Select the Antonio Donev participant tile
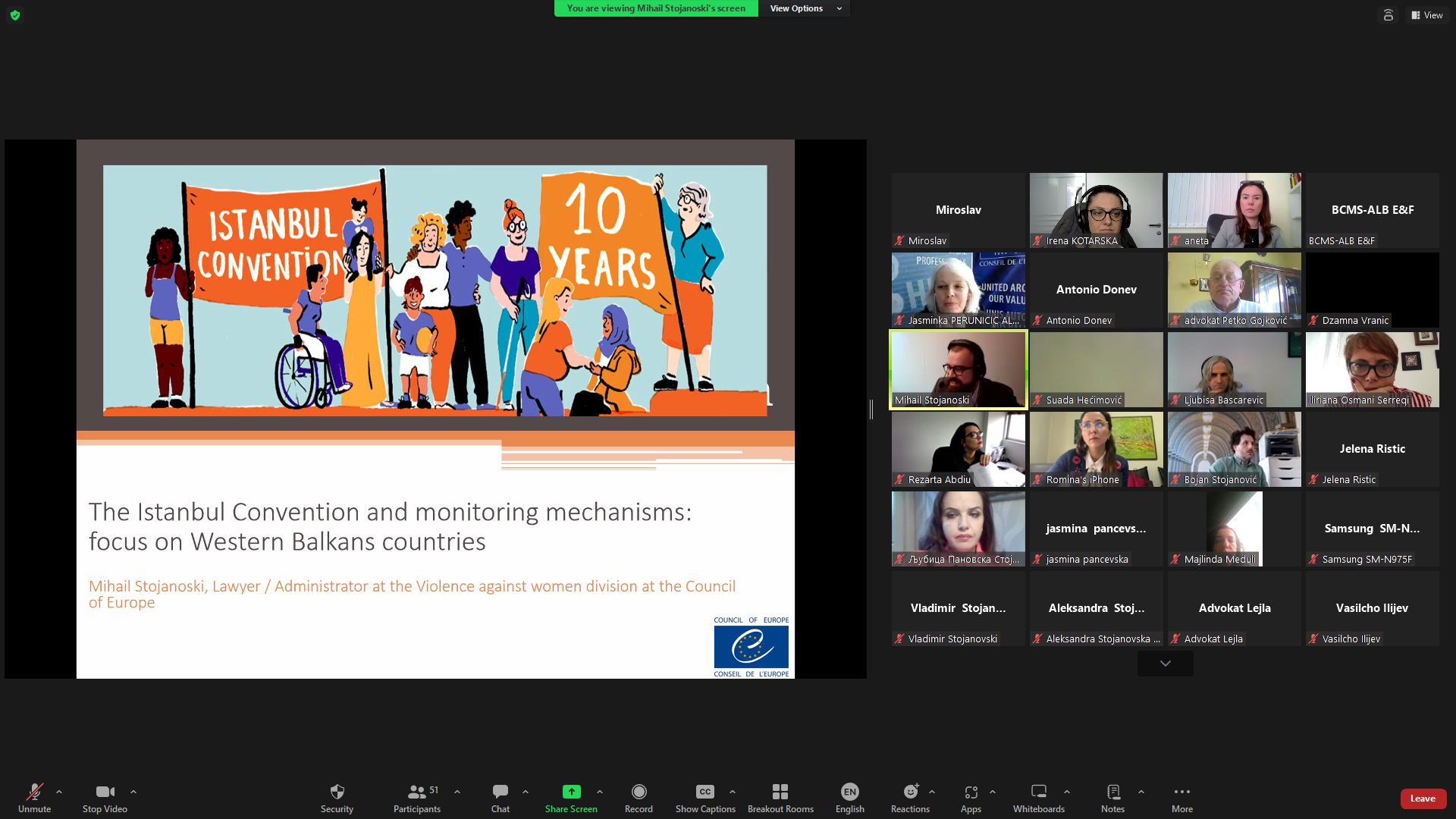The image size is (1456, 819). tap(1097, 290)
